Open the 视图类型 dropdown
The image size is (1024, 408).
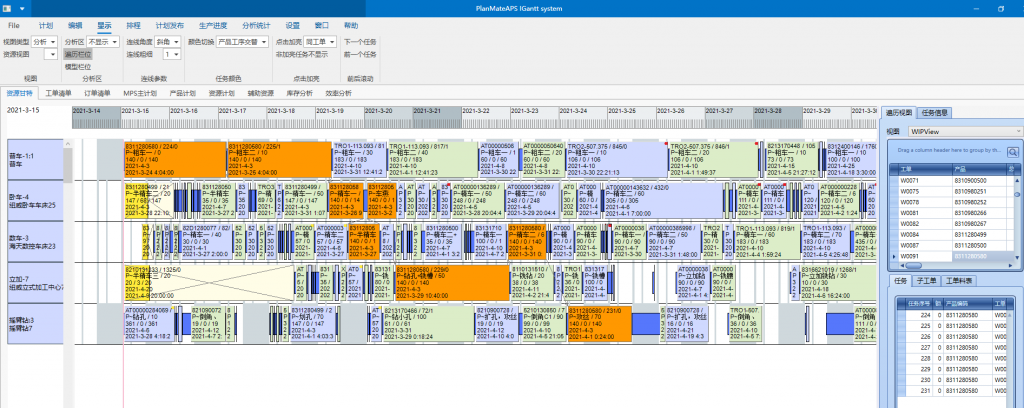45,43
